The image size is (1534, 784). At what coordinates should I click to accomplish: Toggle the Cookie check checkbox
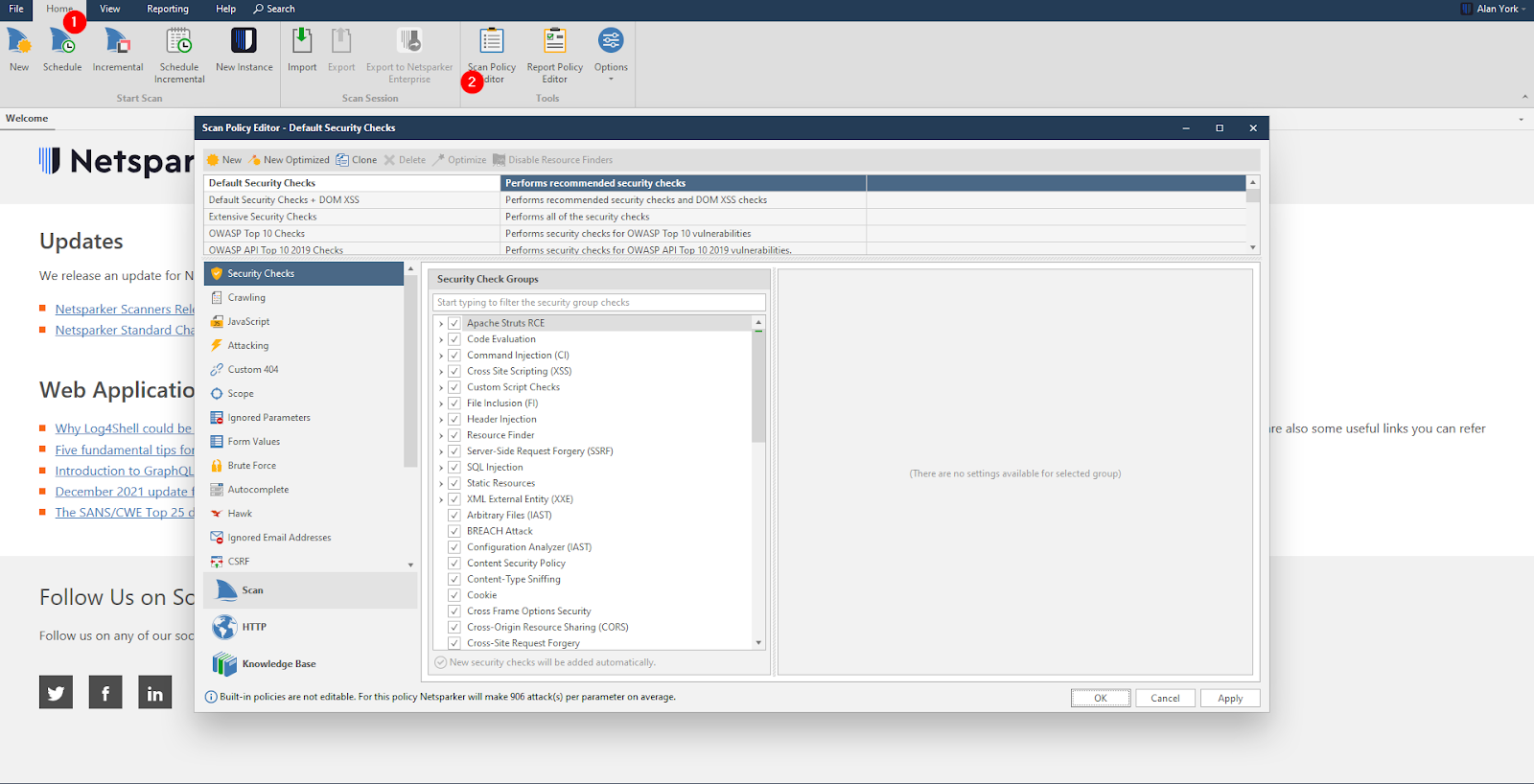454,595
